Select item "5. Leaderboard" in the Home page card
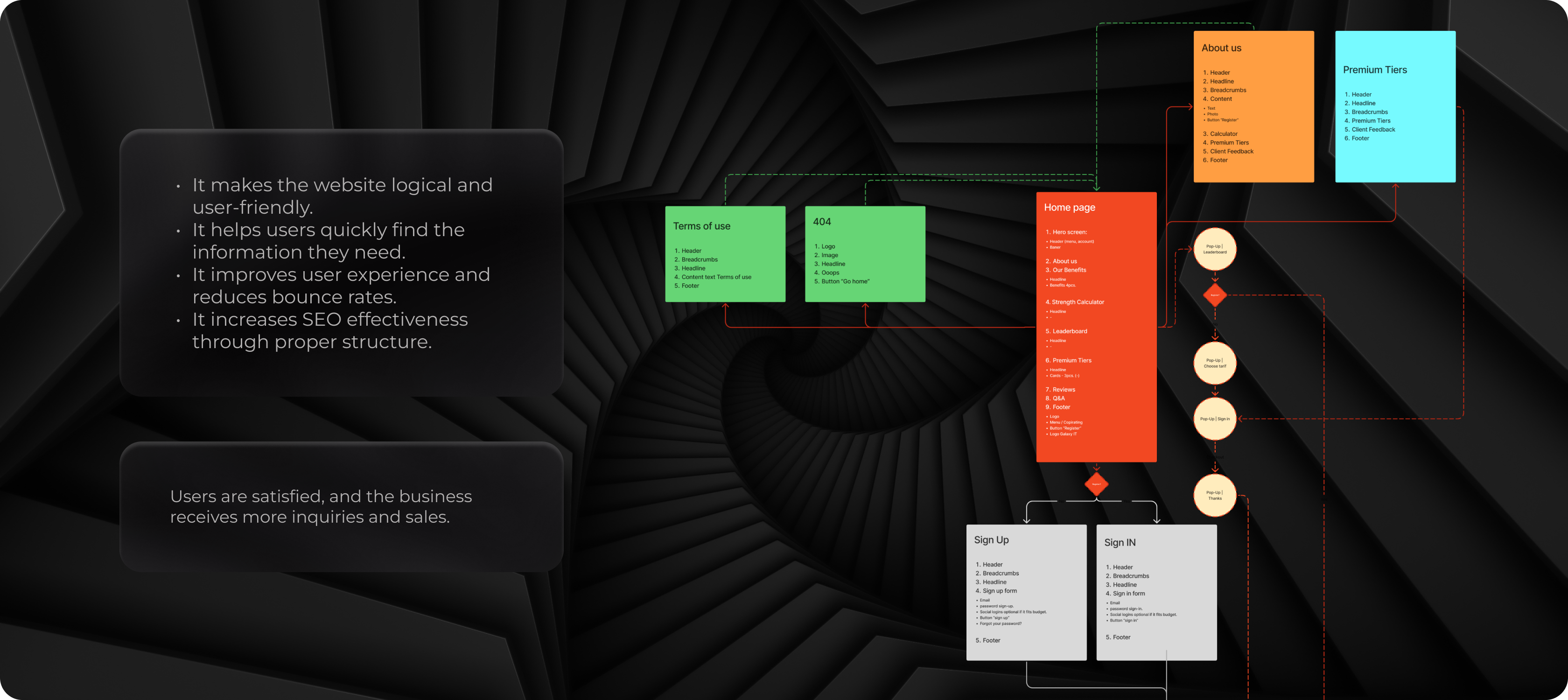 click(1066, 331)
